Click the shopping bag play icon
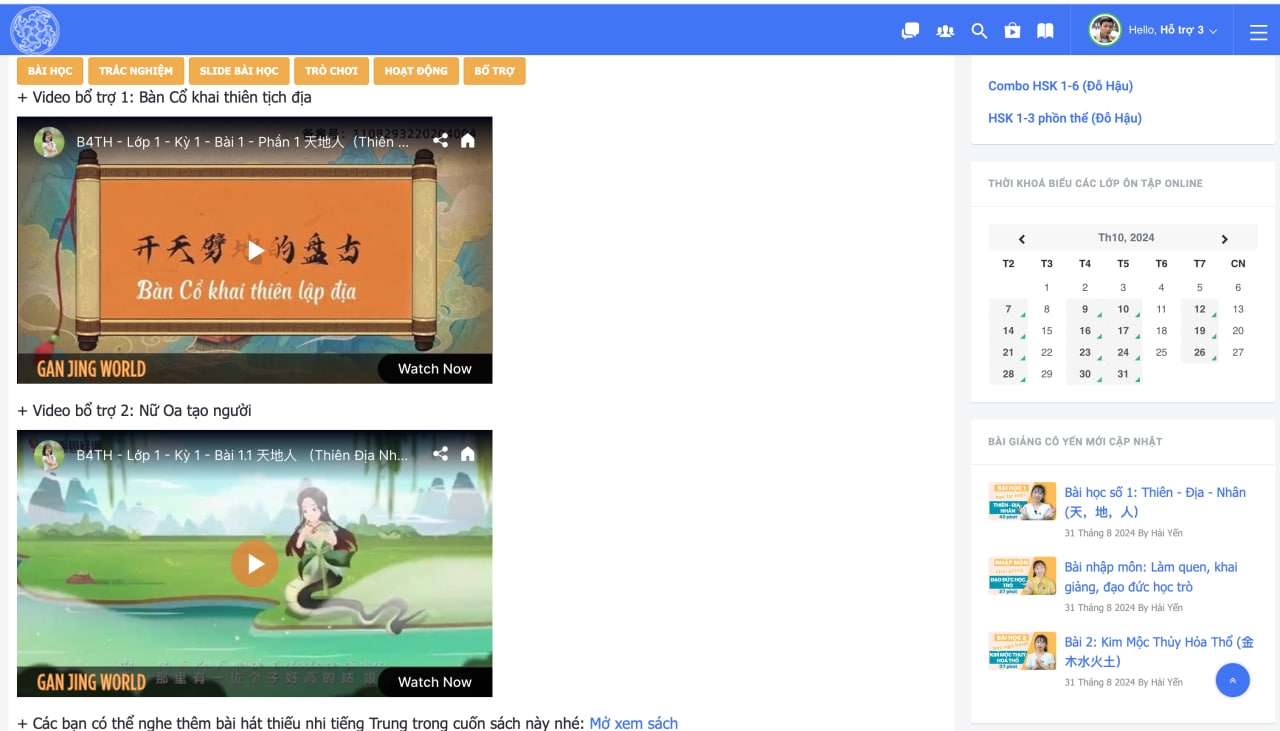Screen dimensions: 1280x731 tap(1013, 31)
